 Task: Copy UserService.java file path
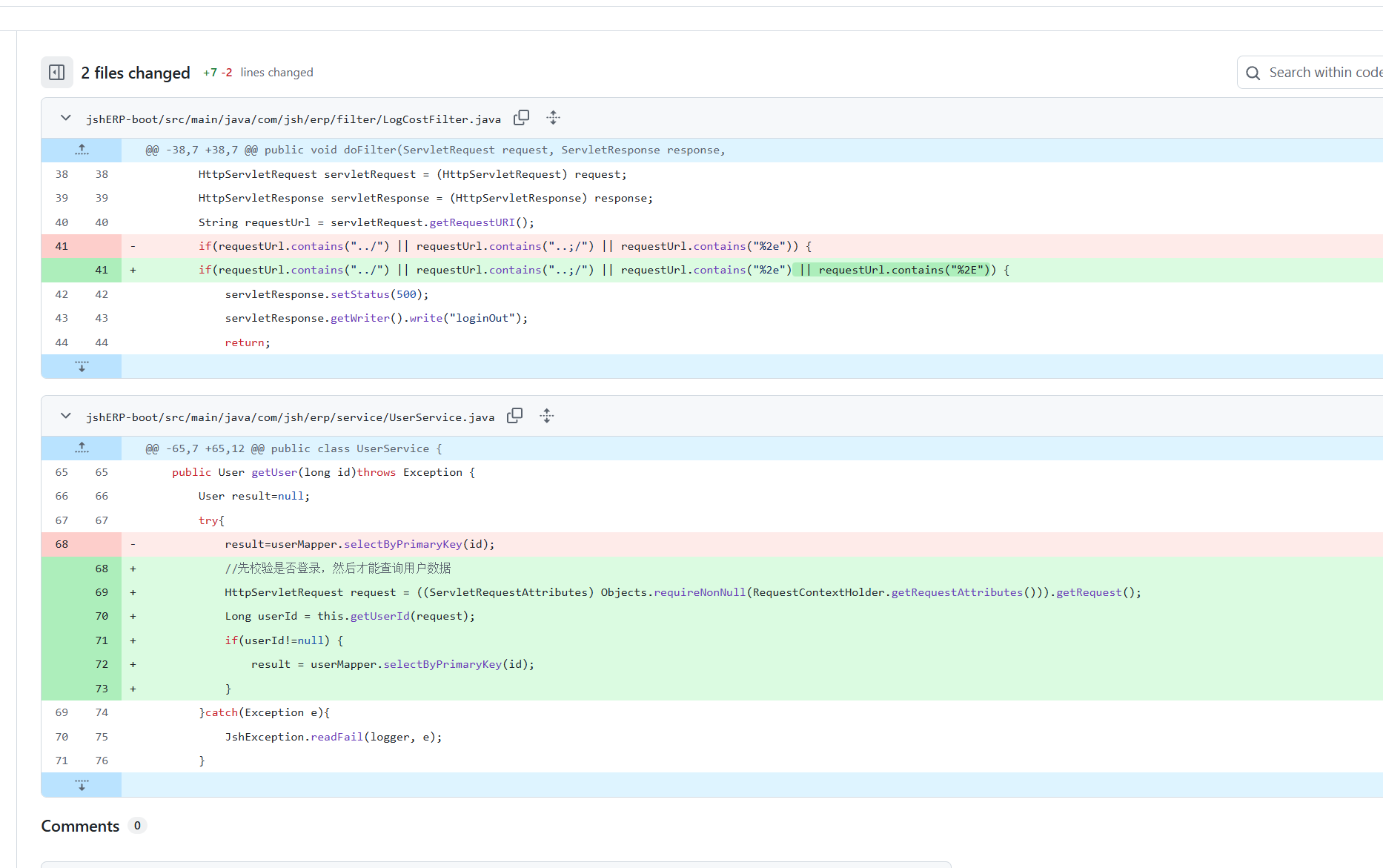(x=515, y=416)
